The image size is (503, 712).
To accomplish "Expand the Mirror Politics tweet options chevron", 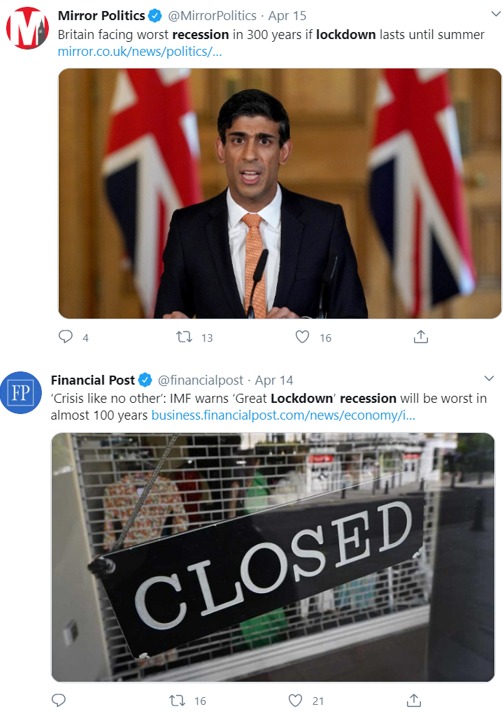I will tap(496, 14).
